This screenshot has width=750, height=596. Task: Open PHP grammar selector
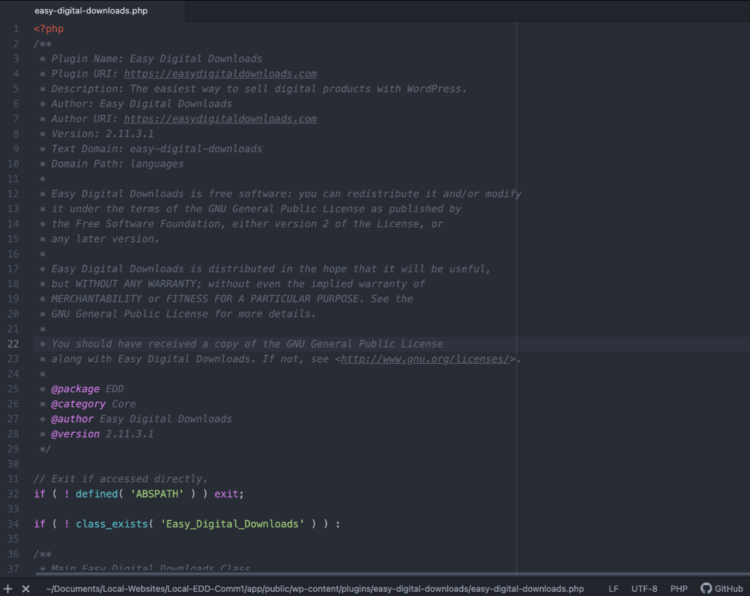pyautogui.click(x=679, y=589)
